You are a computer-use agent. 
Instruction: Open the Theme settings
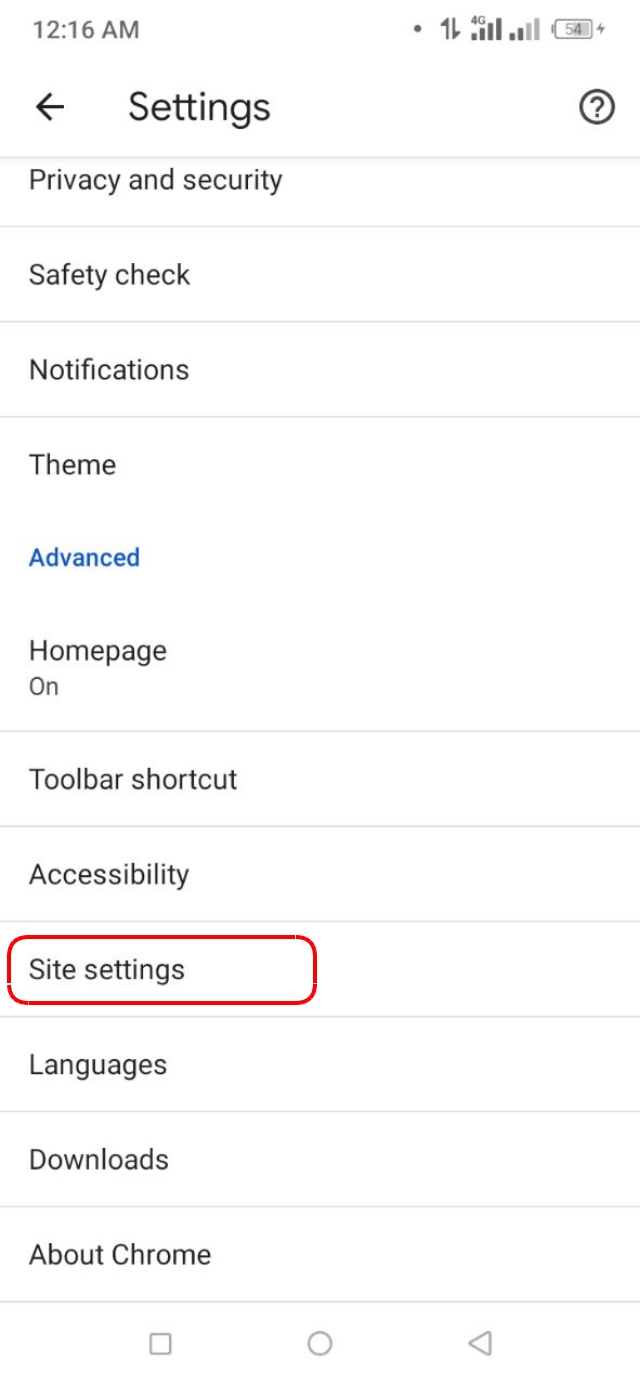pos(72,464)
